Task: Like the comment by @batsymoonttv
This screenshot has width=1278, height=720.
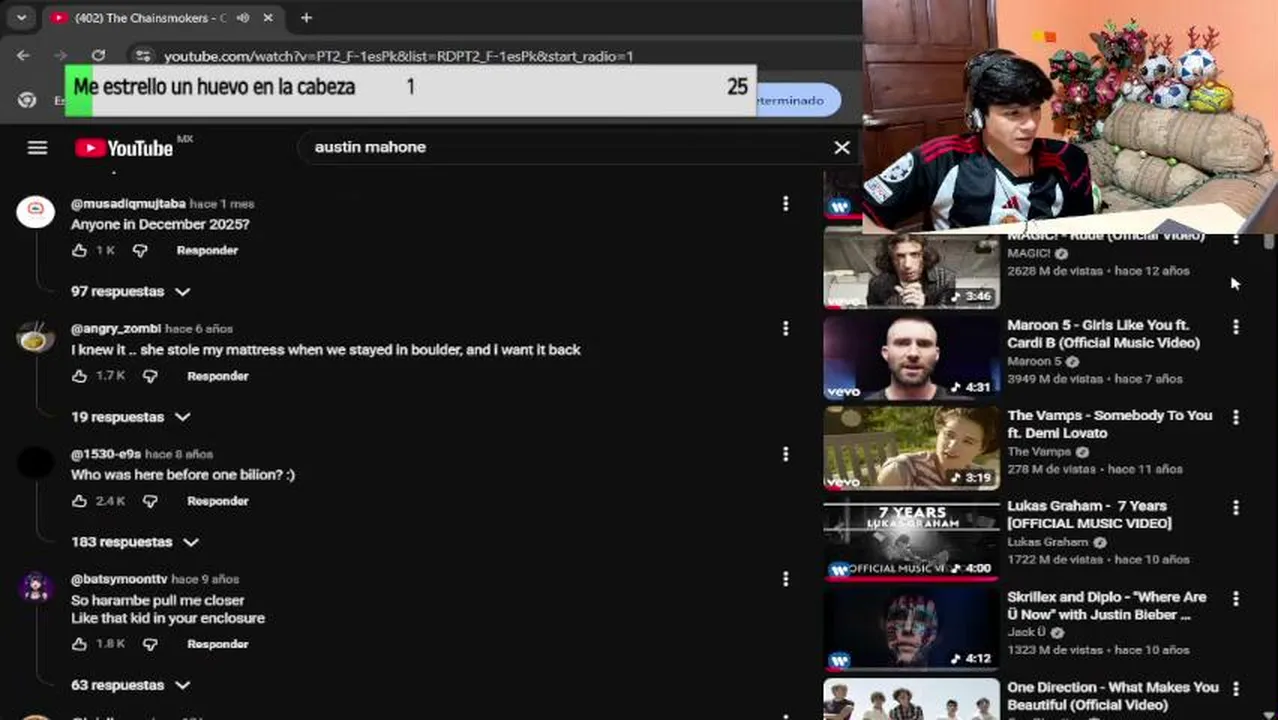Action: [x=80, y=644]
